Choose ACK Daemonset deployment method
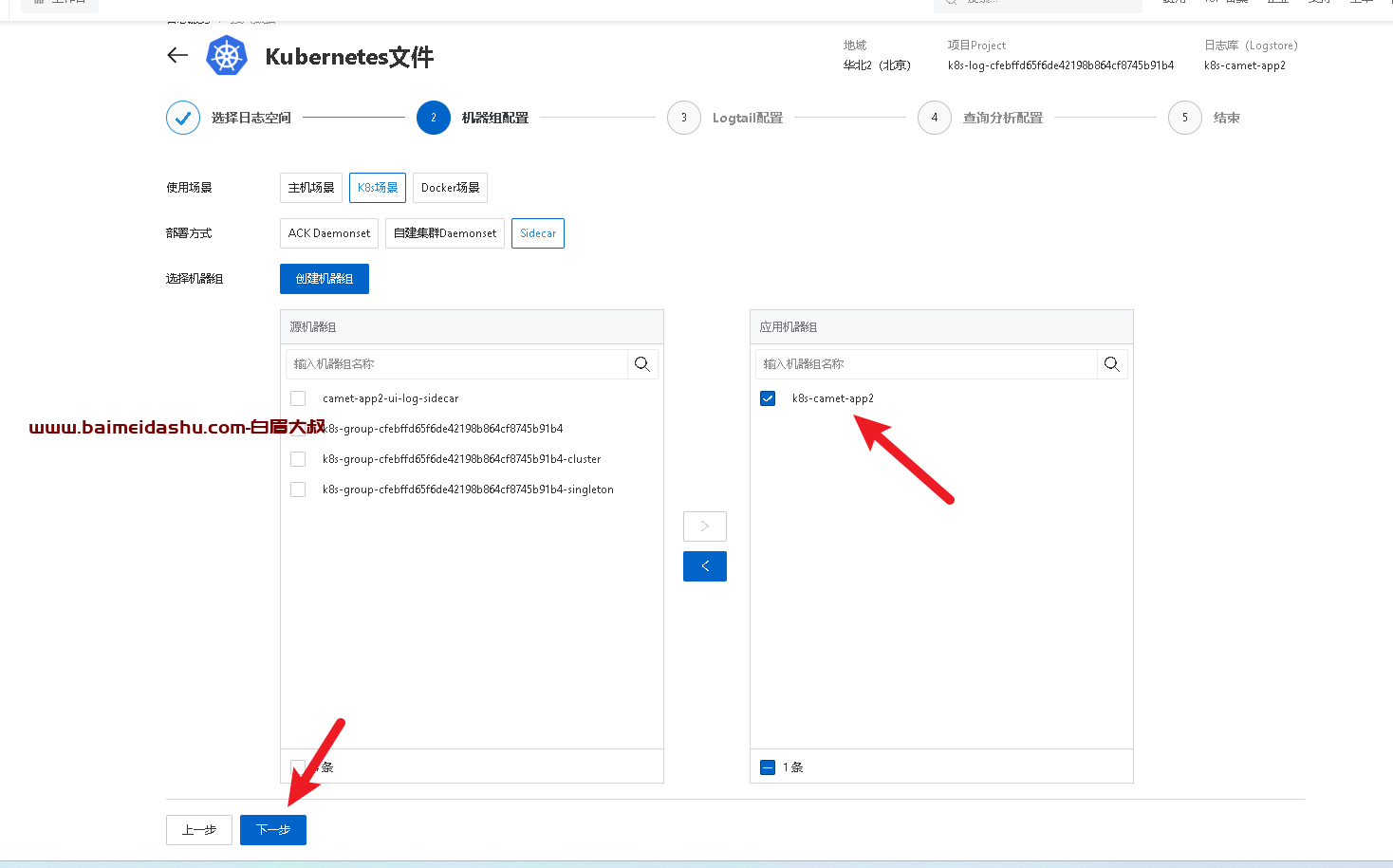The height and width of the screenshot is (868, 1393). tap(329, 233)
